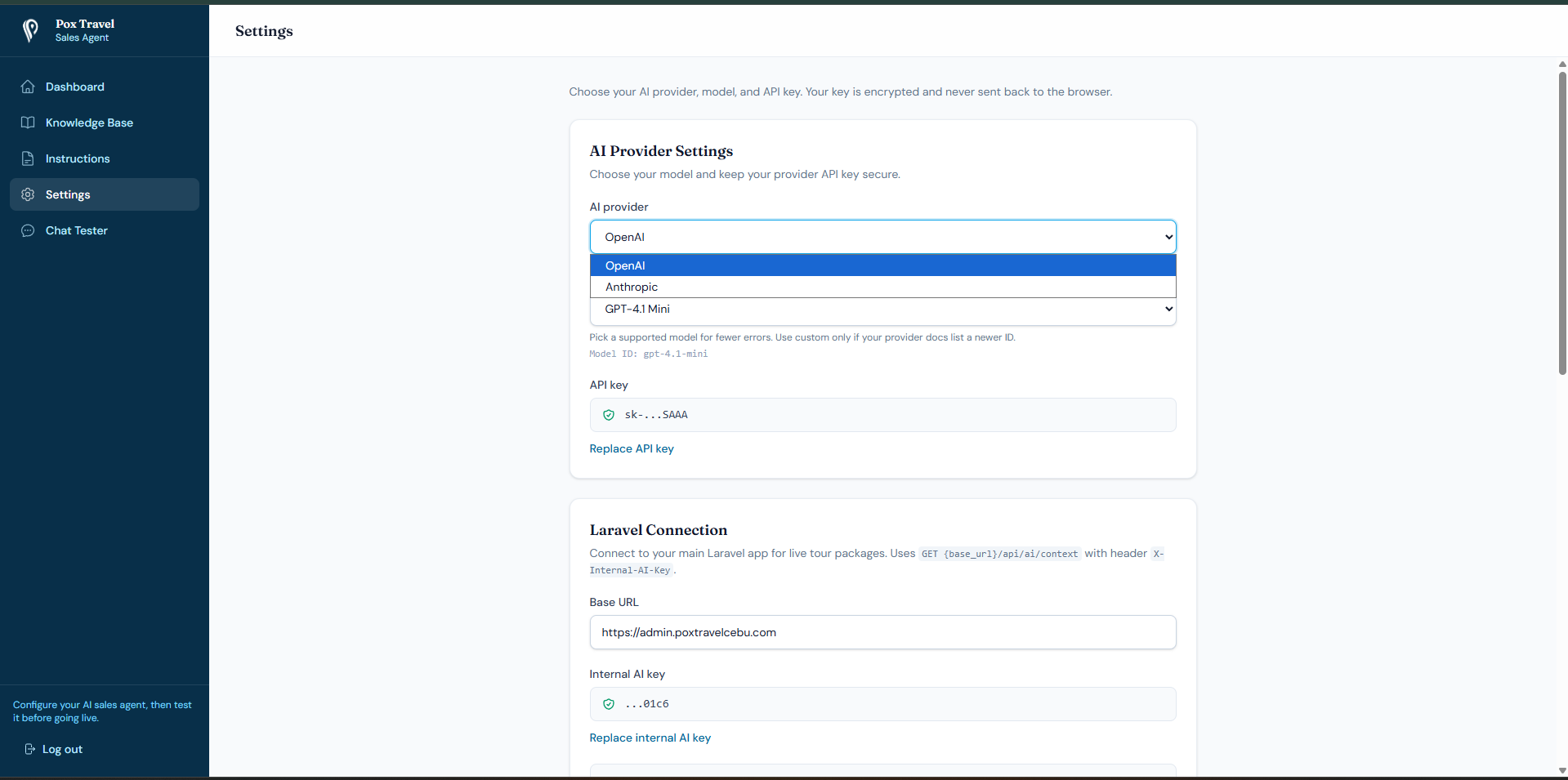
Task: Click the page vertical scrollbar thumb
Action: tap(1562, 223)
